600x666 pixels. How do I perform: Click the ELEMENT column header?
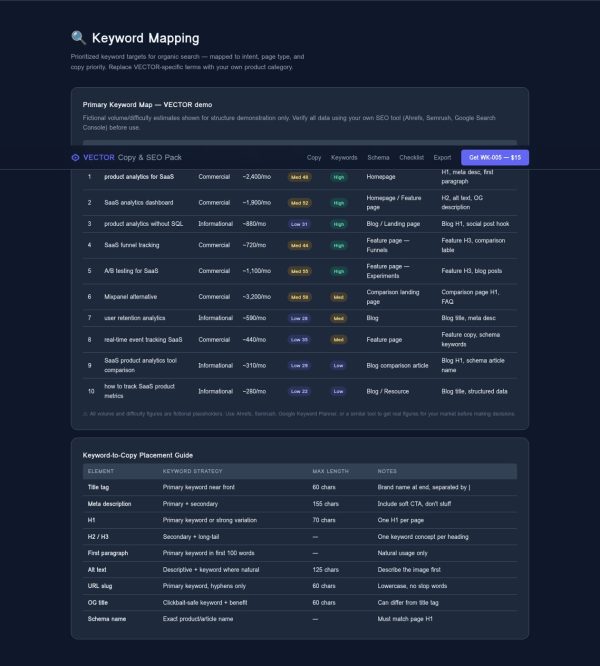(x=101, y=471)
